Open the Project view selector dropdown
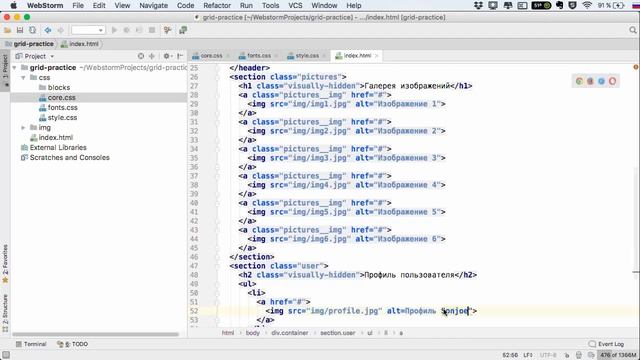Image resolution: width=640 pixels, height=360 pixels. (35, 56)
